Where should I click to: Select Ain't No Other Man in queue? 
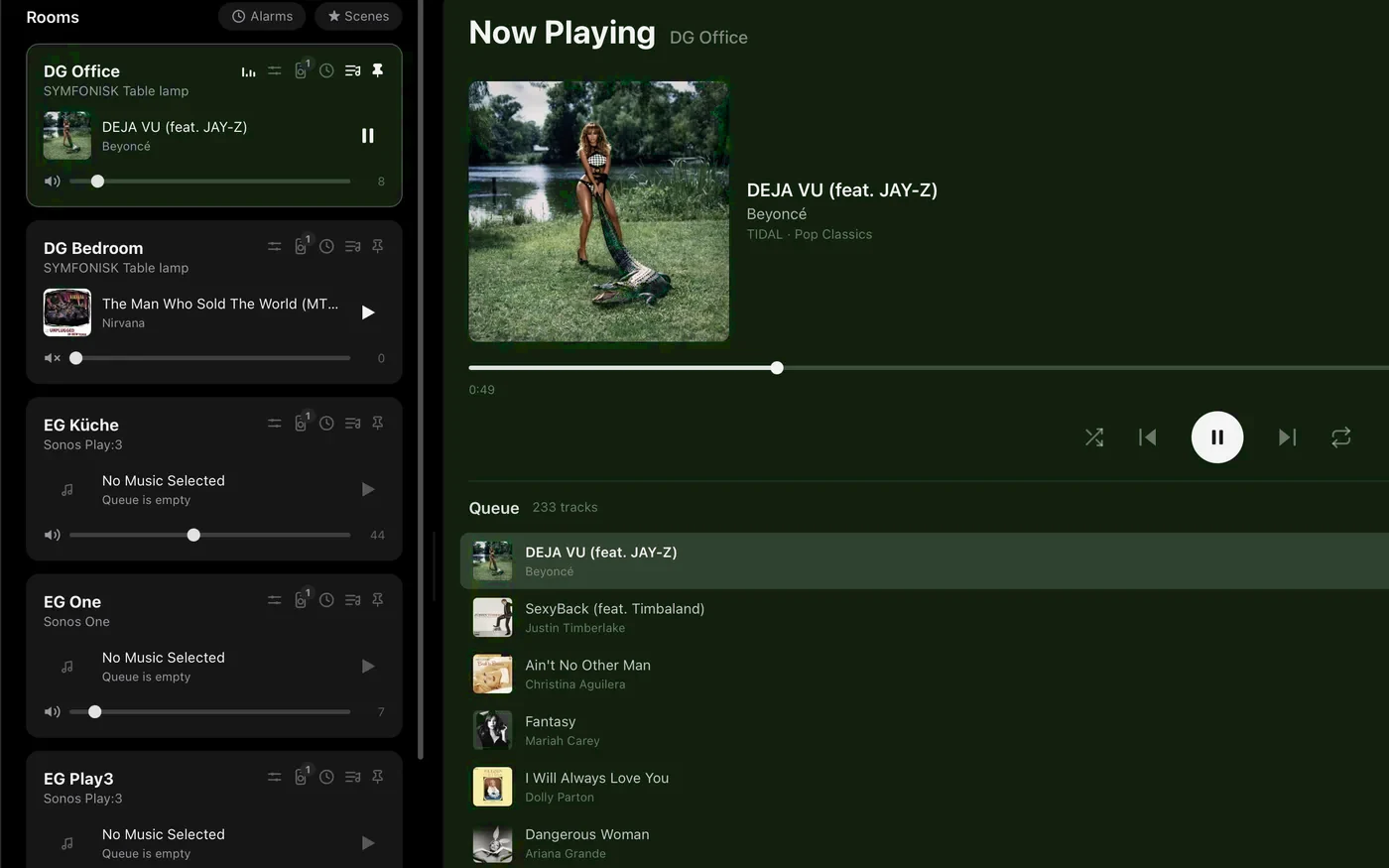(925, 674)
